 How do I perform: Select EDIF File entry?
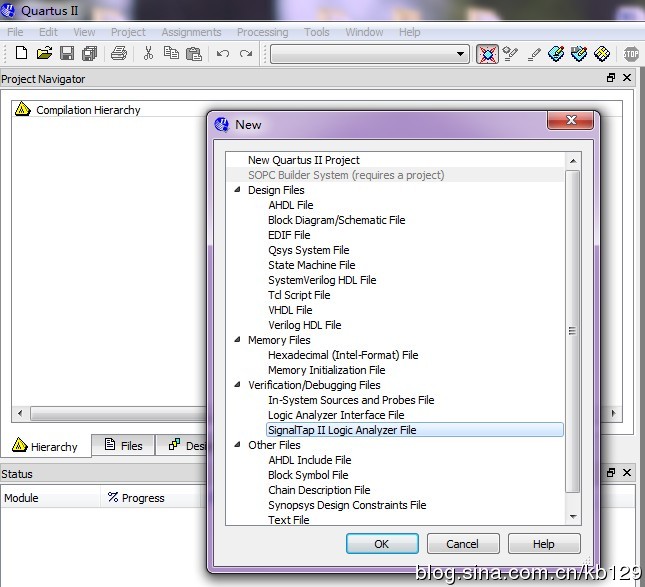[x=289, y=235]
